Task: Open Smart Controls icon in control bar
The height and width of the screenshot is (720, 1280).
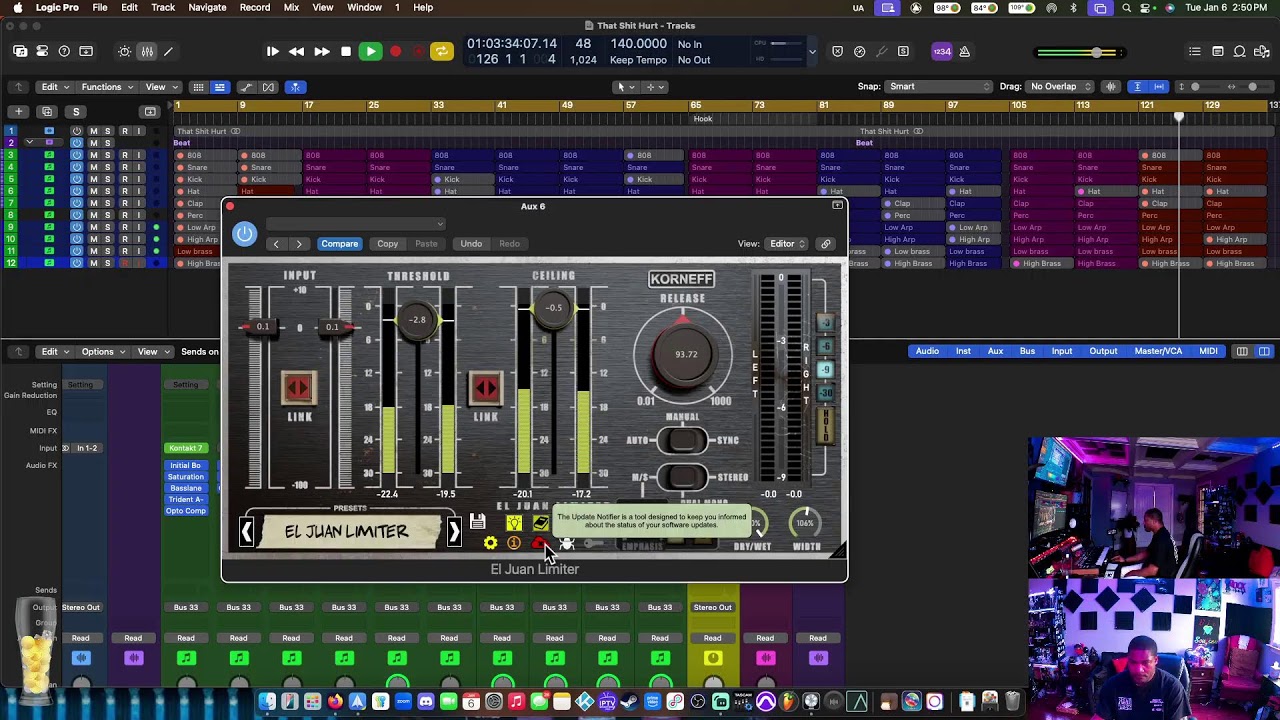Action: (x=124, y=51)
